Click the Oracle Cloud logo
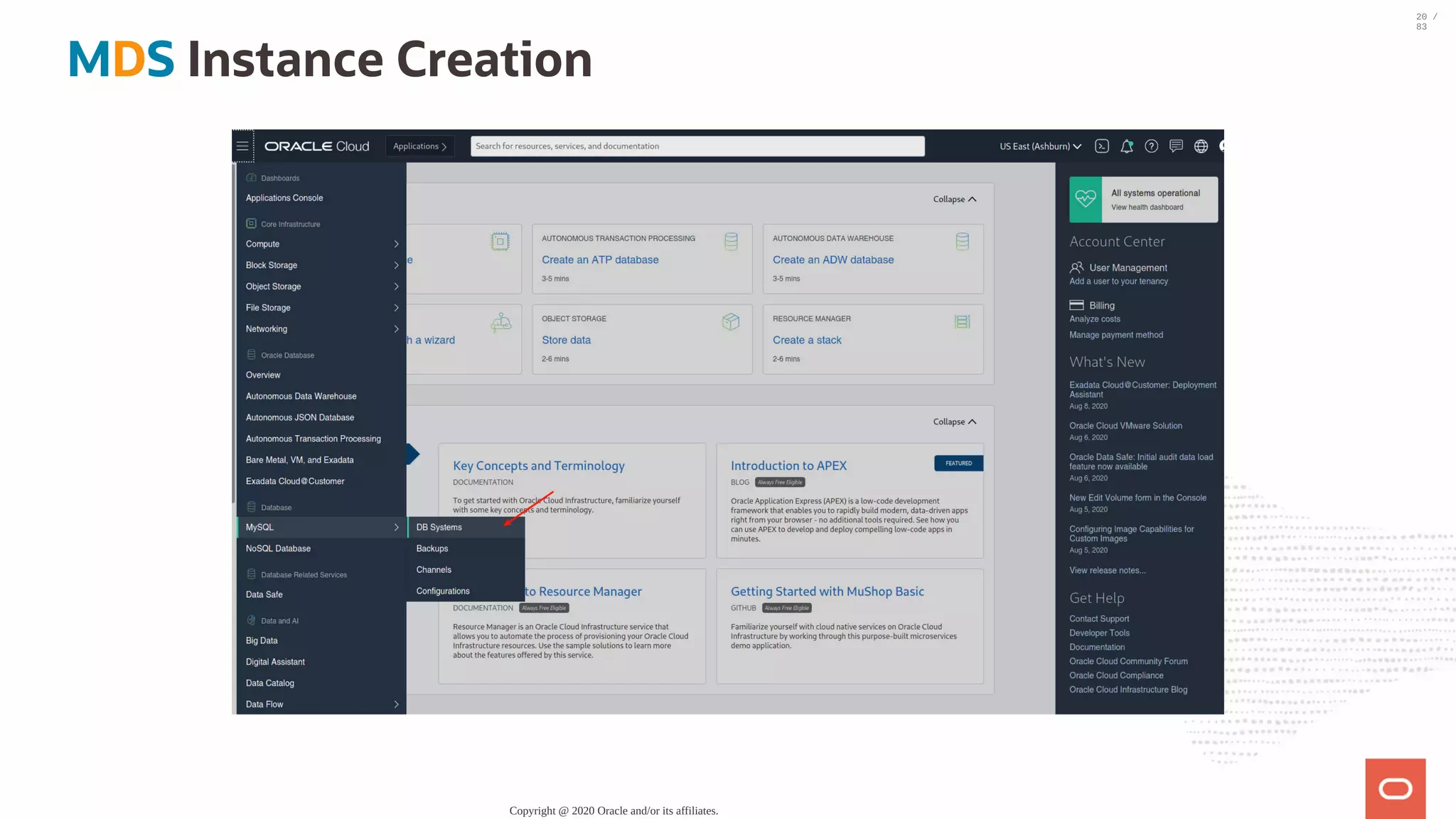Image resolution: width=1456 pixels, height=819 pixels. click(317, 146)
